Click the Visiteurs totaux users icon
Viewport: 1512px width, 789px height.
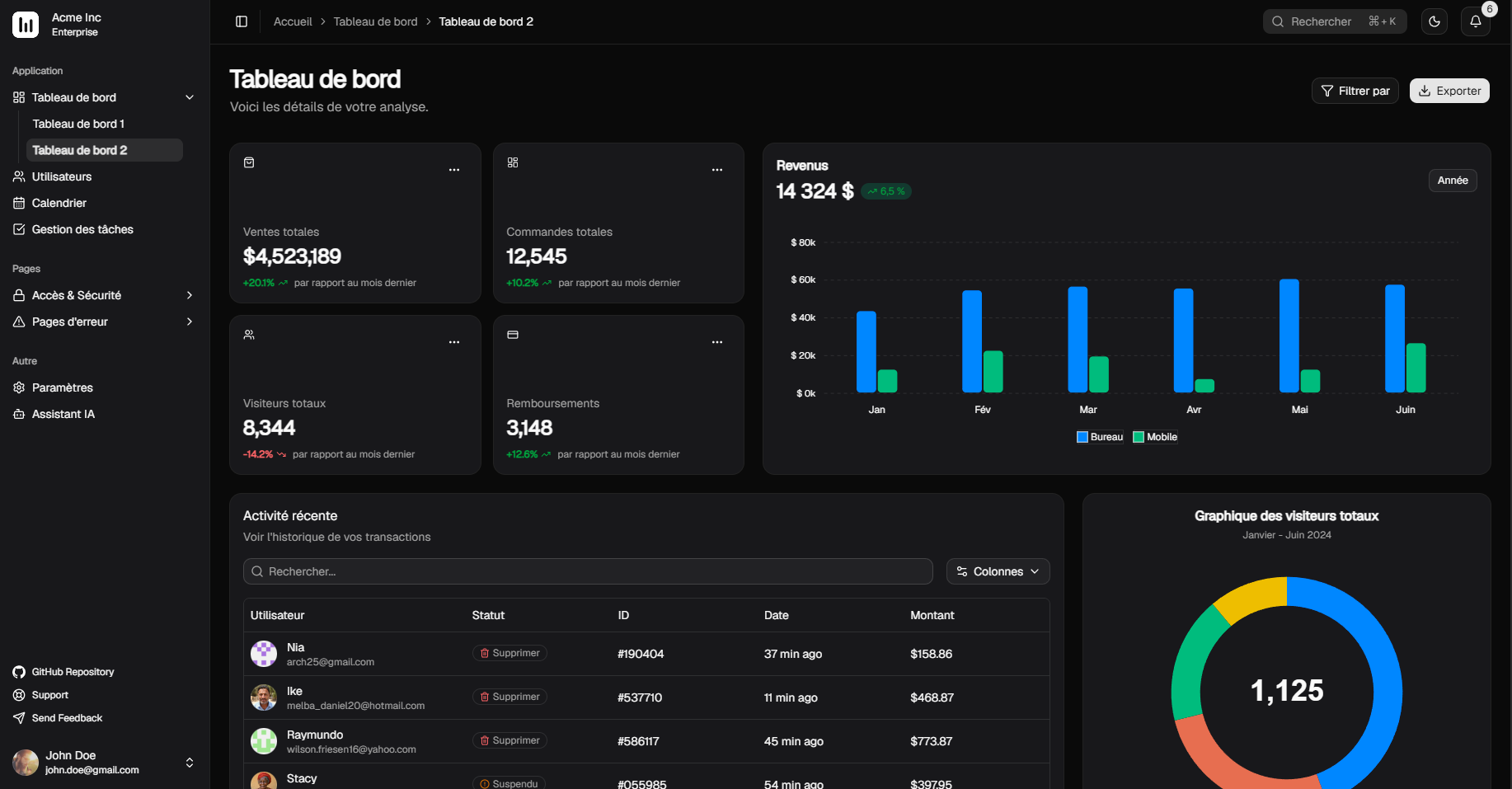(x=249, y=335)
